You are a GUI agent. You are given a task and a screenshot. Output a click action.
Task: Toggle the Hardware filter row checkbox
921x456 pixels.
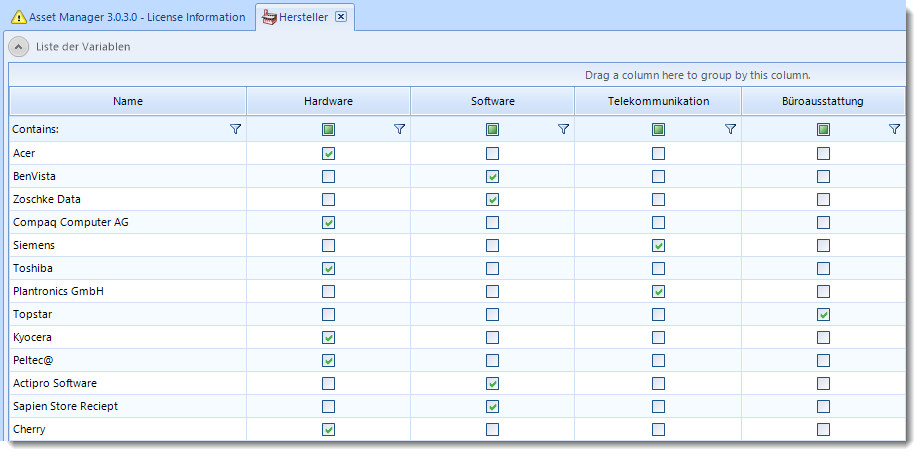point(328,129)
